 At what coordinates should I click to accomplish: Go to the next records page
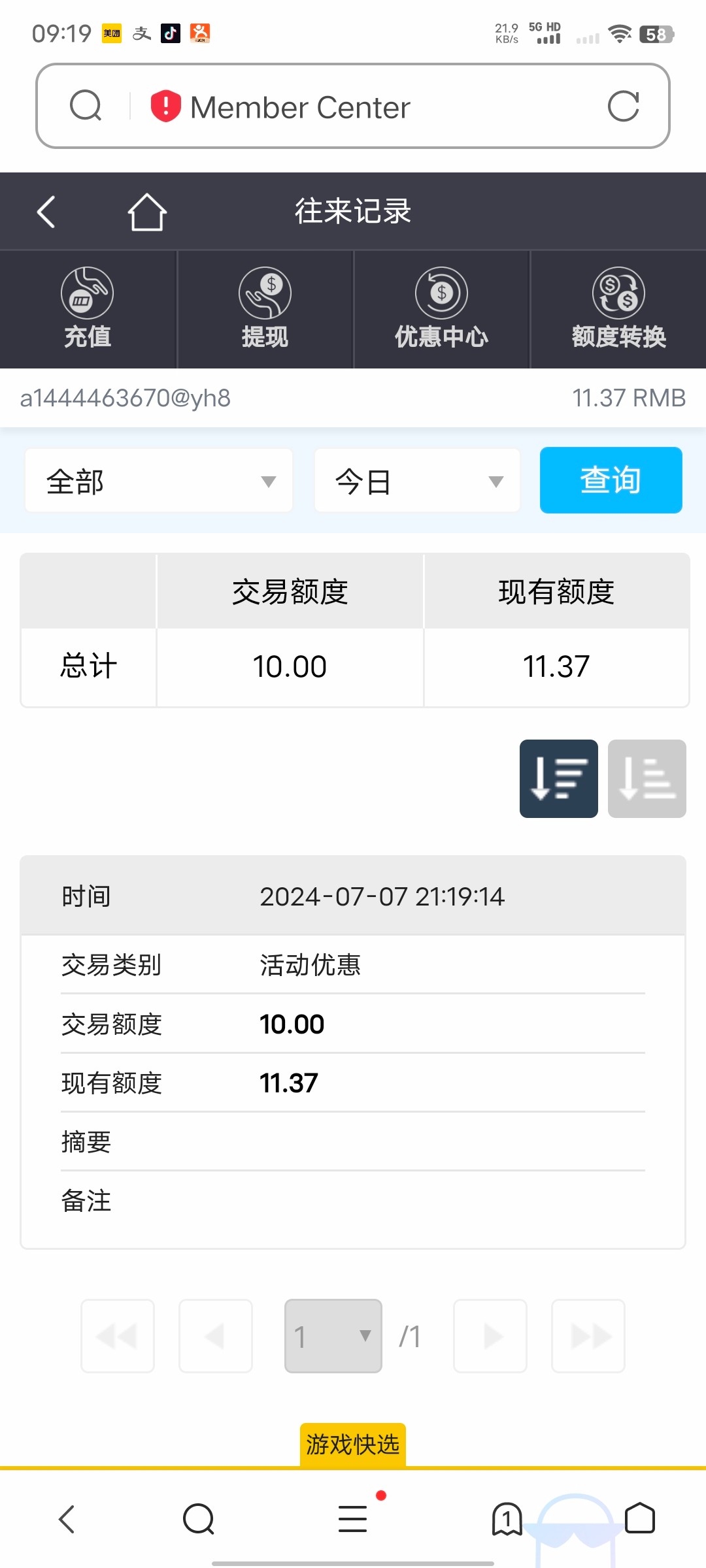490,1336
